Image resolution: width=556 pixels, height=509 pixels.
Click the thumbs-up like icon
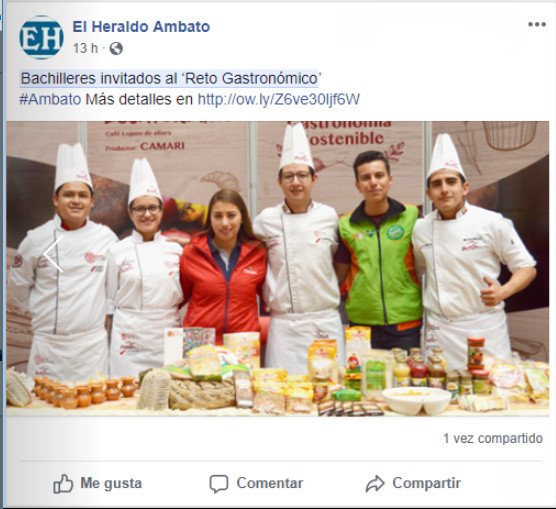(x=63, y=483)
